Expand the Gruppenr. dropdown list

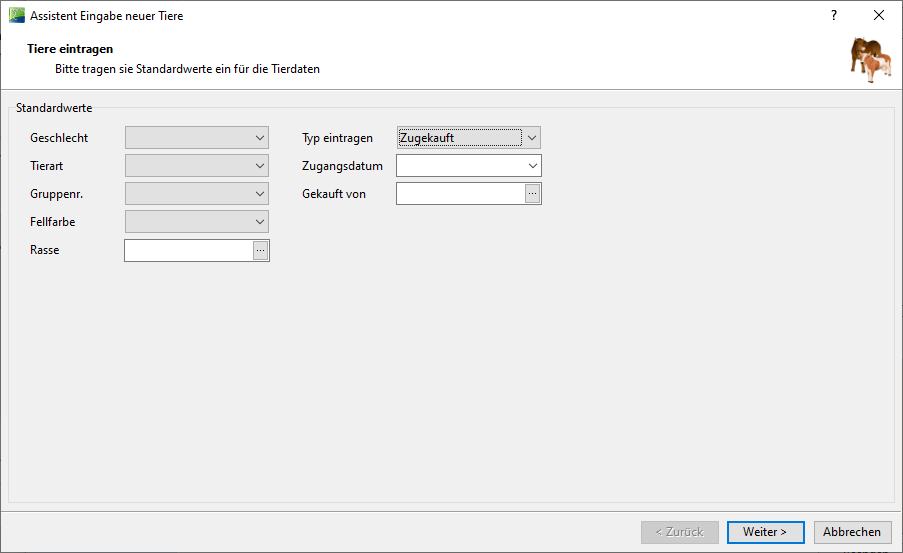pos(260,194)
